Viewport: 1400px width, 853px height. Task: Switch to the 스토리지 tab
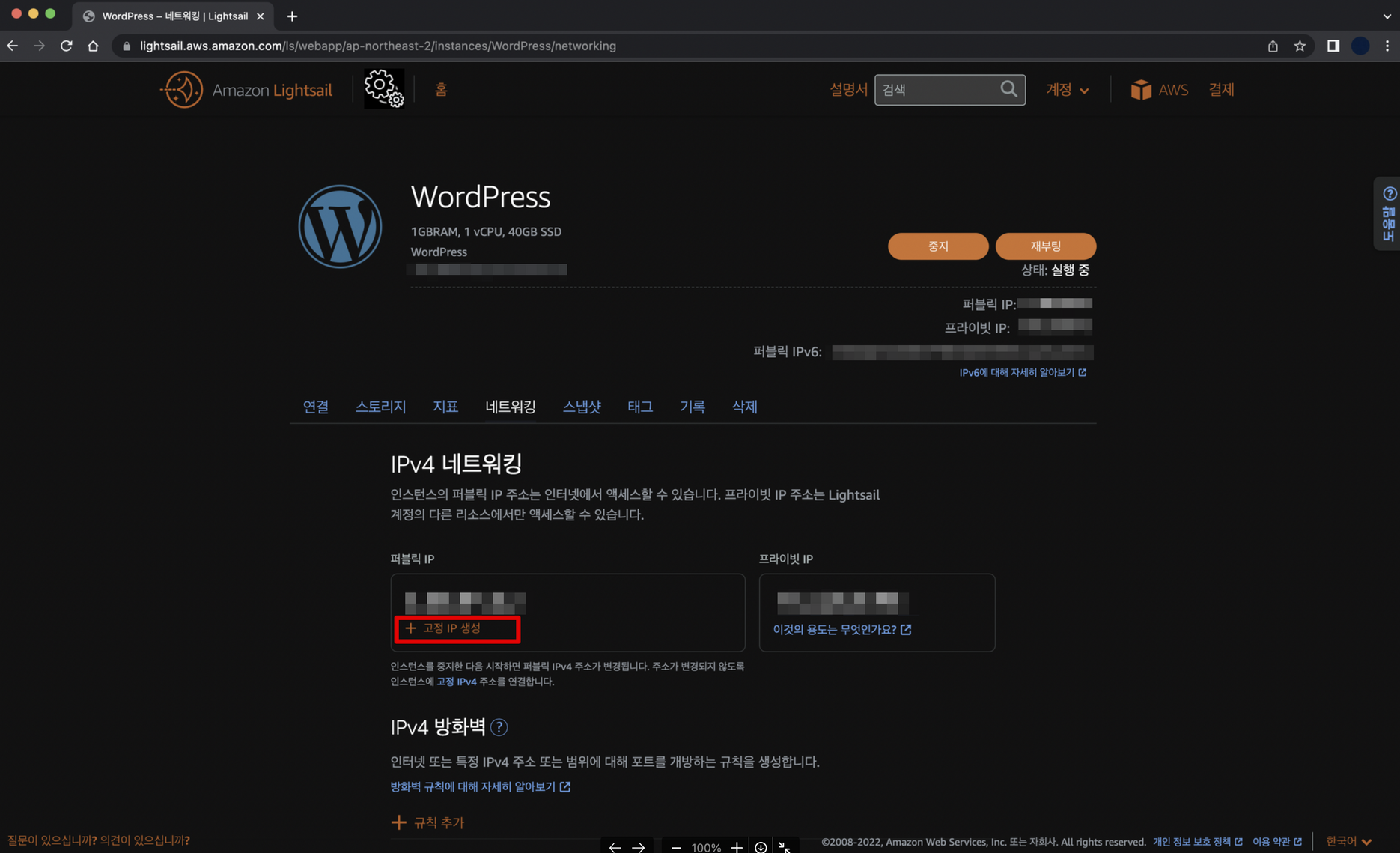pos(380,407)
